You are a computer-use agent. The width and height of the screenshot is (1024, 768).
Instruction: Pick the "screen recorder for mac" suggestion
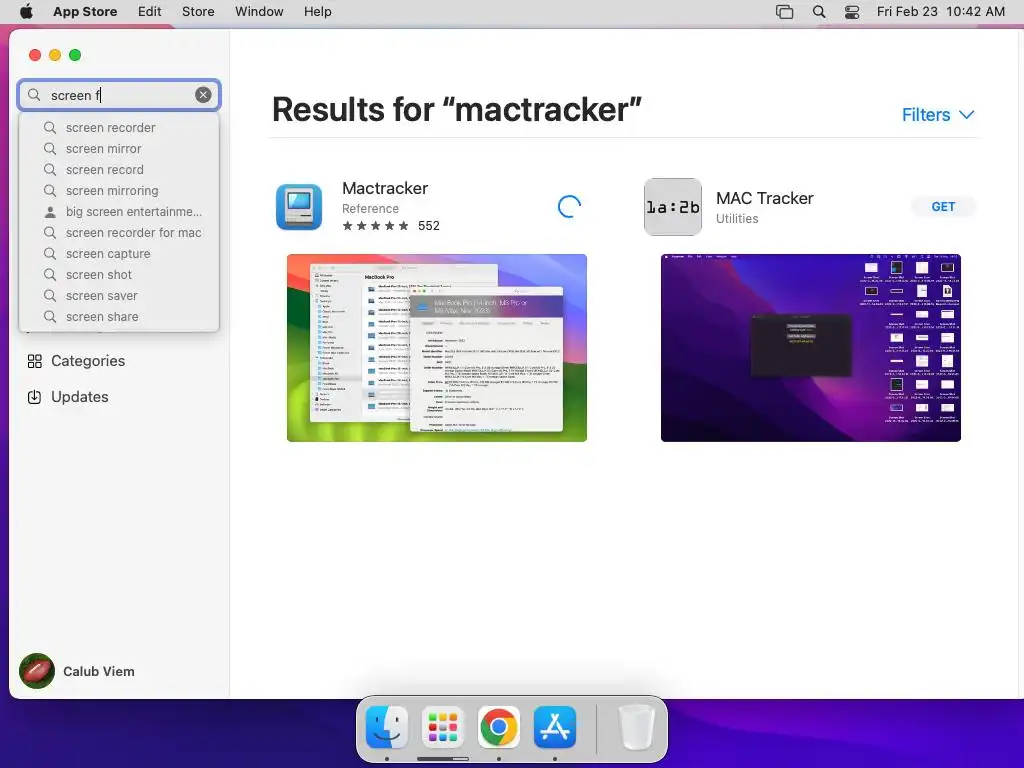119,232
